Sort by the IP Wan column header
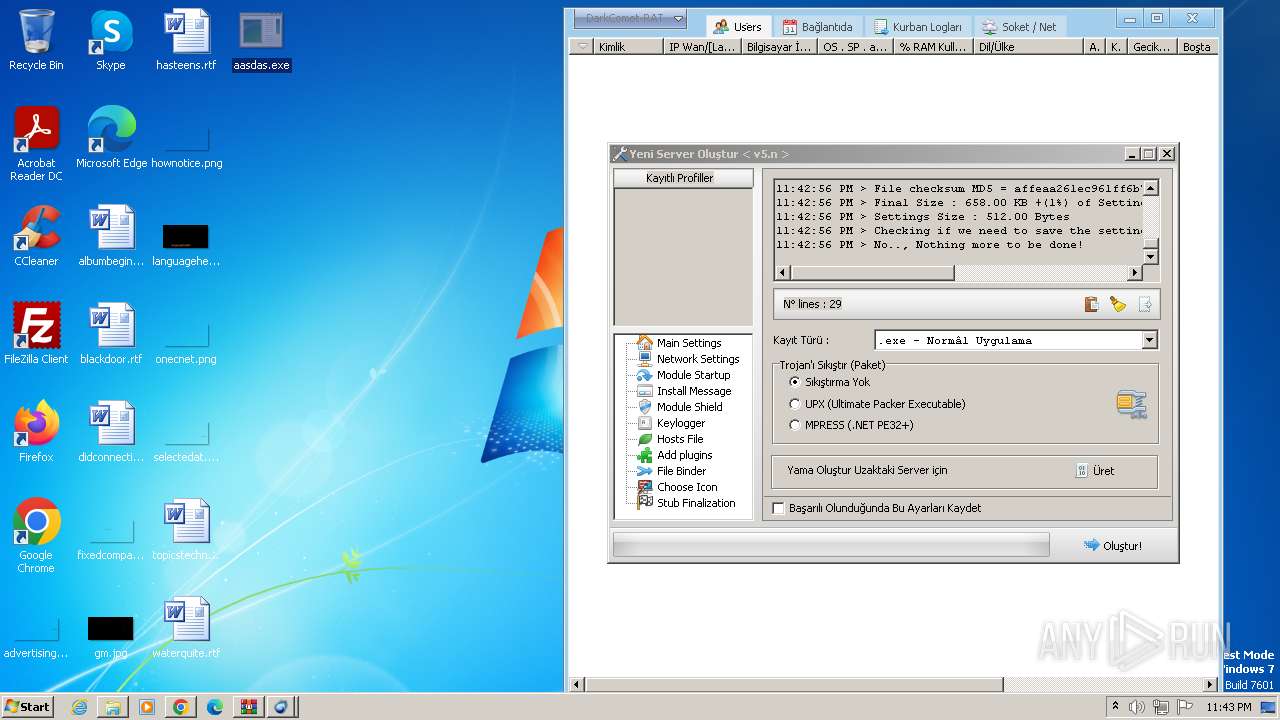1280x720 pixels. tap(702, 47)
